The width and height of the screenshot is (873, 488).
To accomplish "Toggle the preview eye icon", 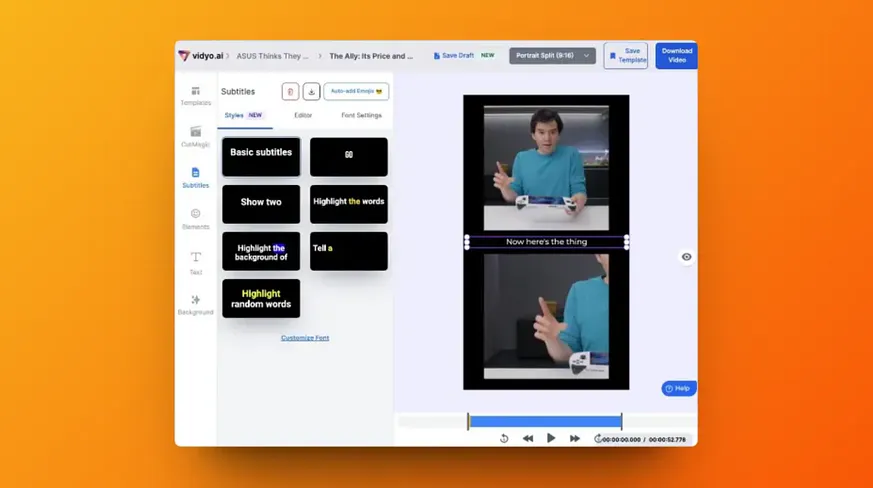I will [686, 257].
